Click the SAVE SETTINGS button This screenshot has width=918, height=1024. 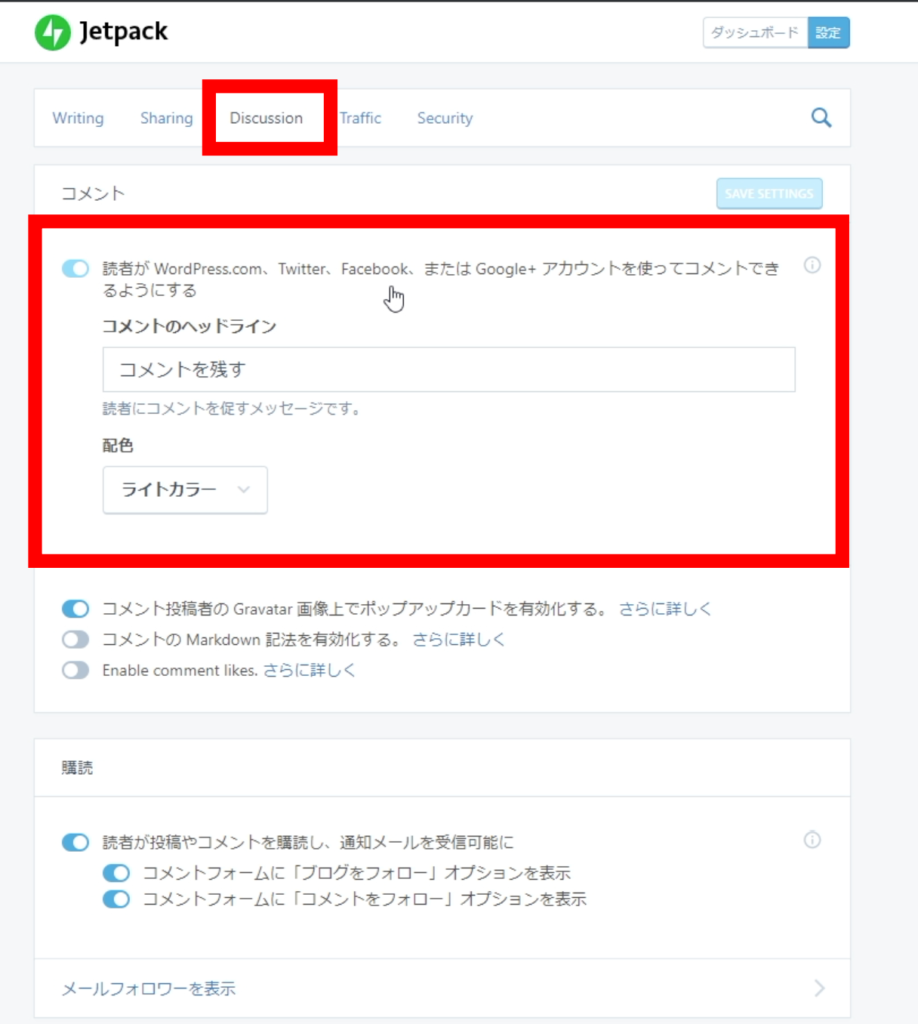point(769,193)
